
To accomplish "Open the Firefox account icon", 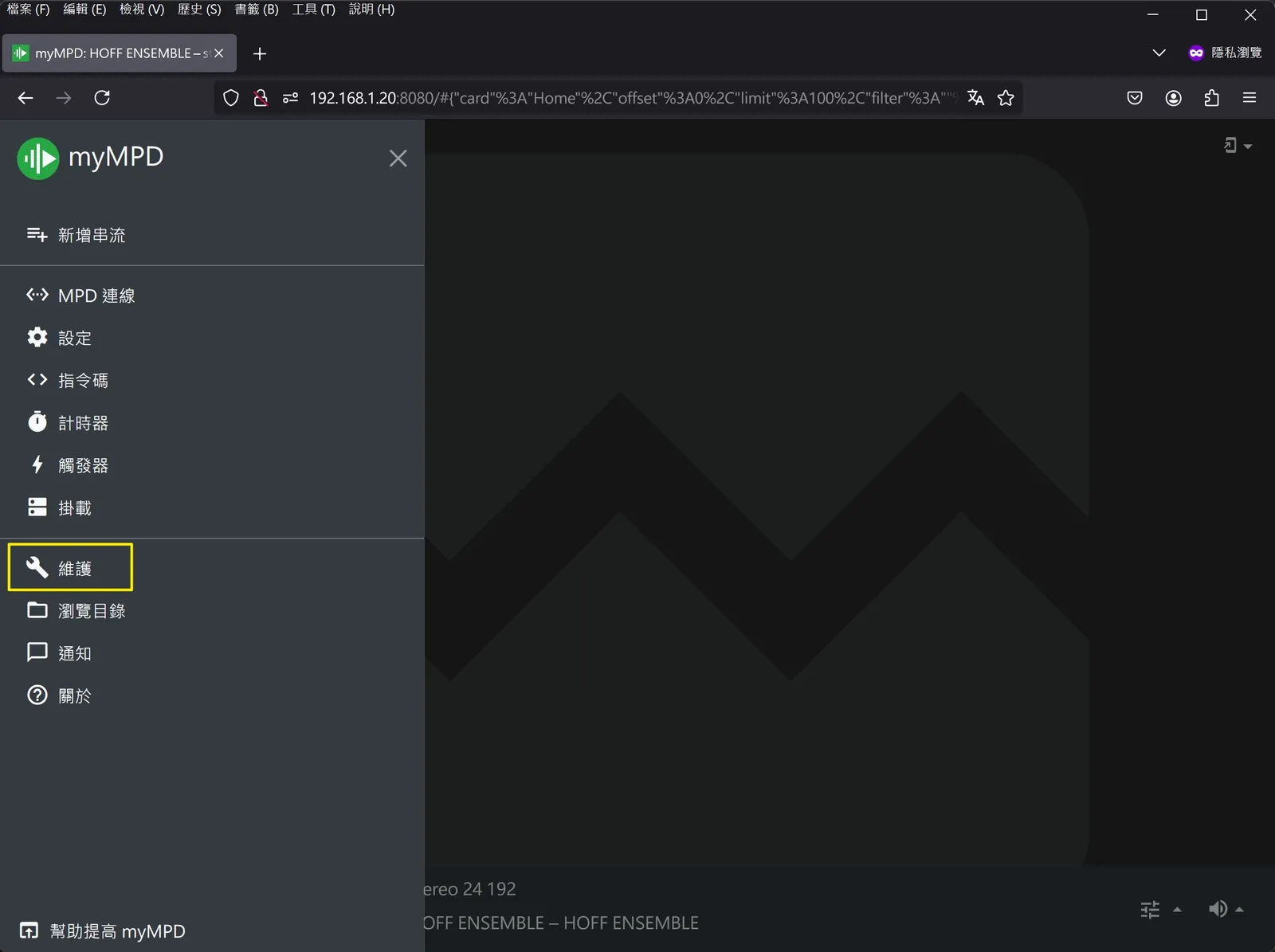I will click(1173, 98).
